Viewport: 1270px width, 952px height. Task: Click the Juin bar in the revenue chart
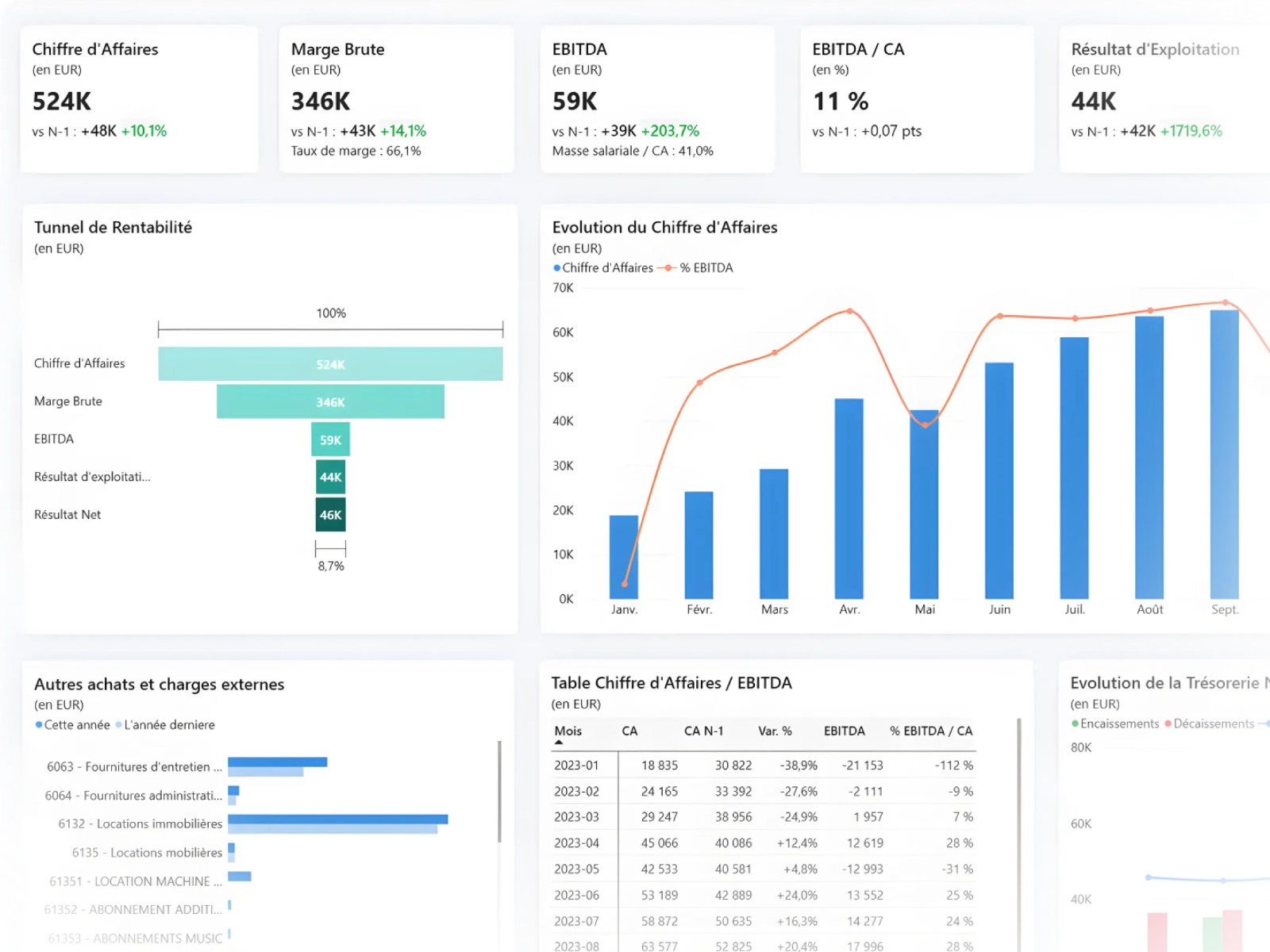(x=999, y=481)
